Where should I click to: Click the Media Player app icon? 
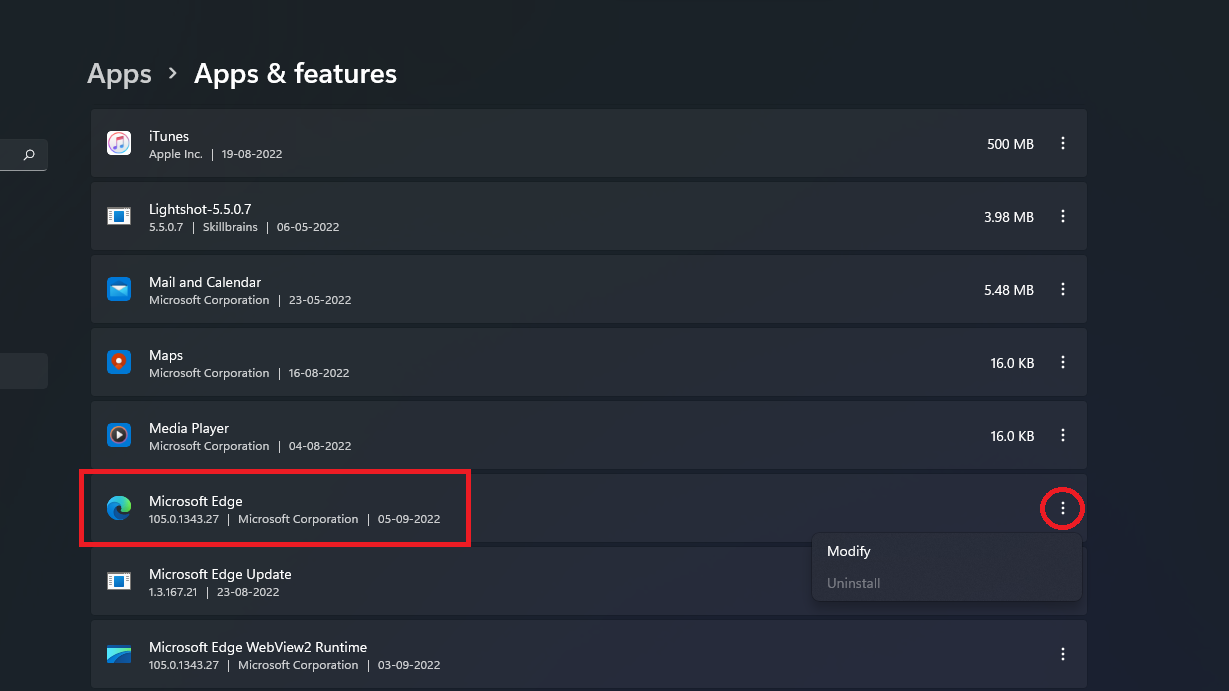point(119,435)
